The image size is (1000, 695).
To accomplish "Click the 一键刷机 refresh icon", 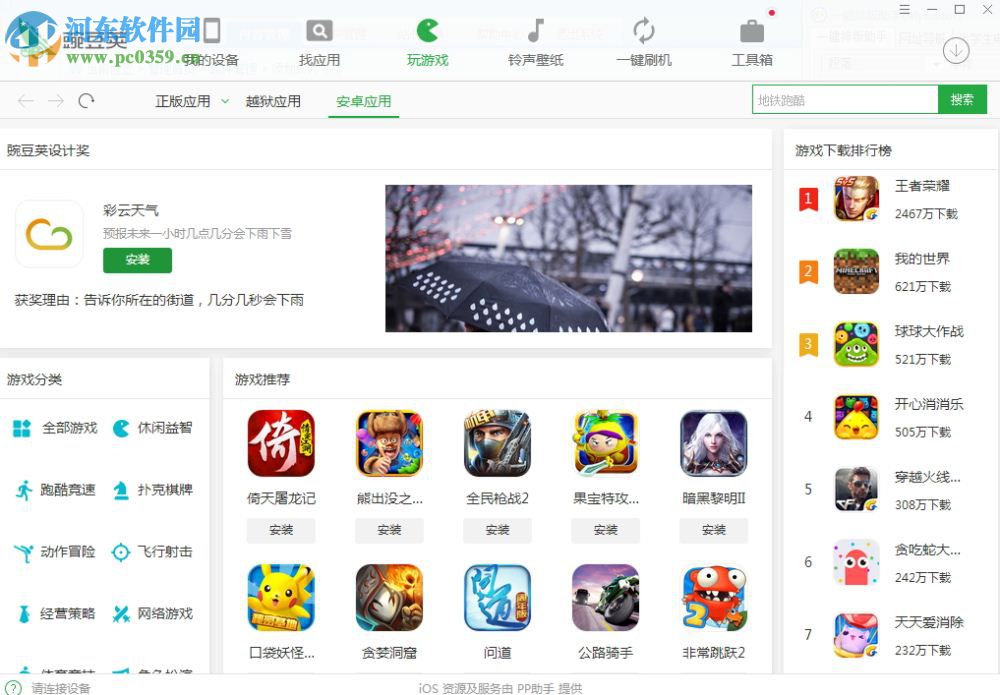I will click(643, 31).
